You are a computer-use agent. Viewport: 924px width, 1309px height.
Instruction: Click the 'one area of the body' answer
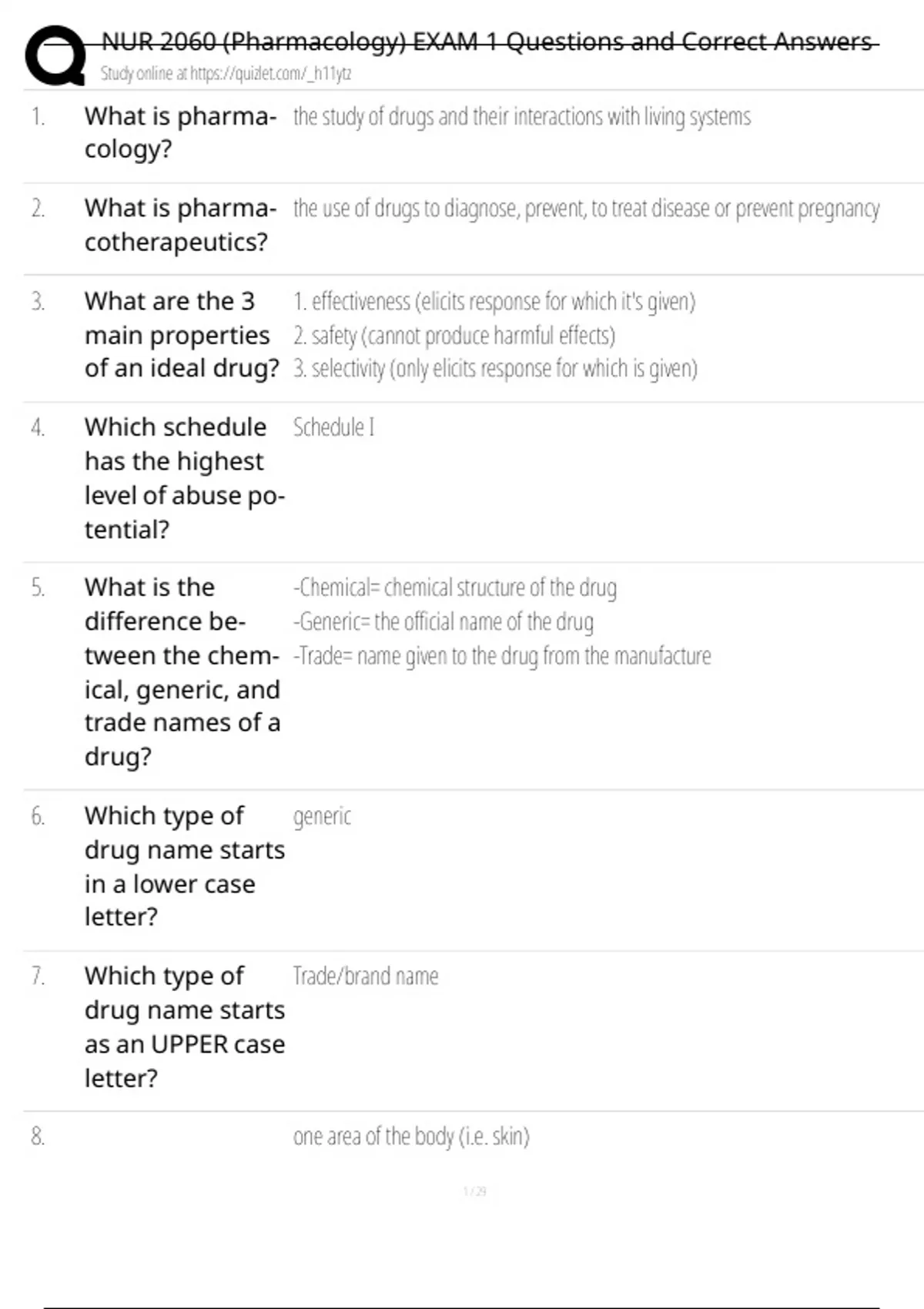pos(410,1137)
